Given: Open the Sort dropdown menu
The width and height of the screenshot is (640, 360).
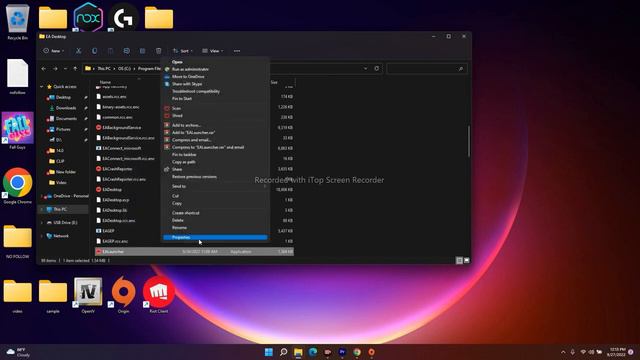Looking at the screenshot, I should pyautogui.click(x=182, y=51).
